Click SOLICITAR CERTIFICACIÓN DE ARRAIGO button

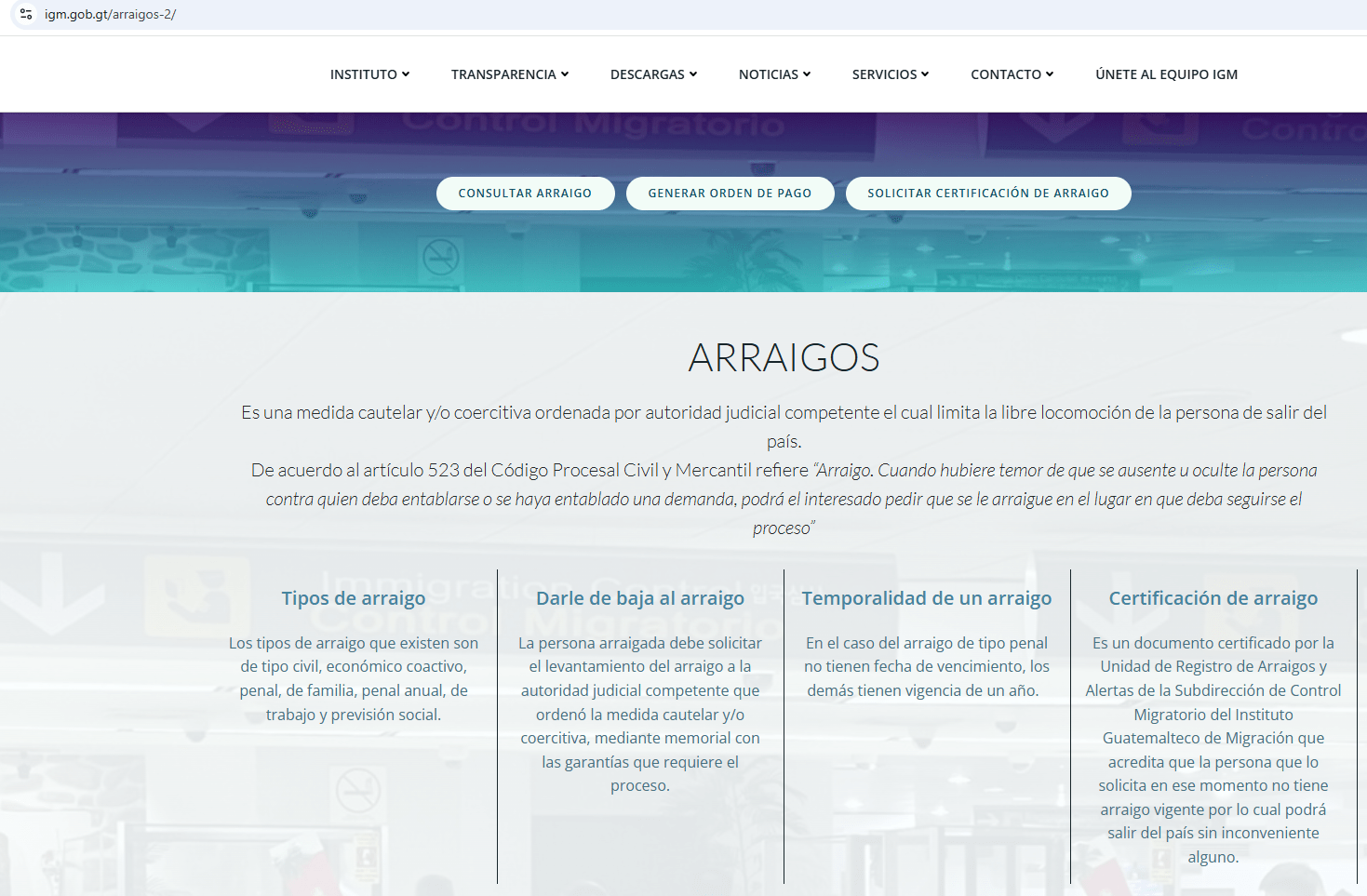click(x=988, y=194)
